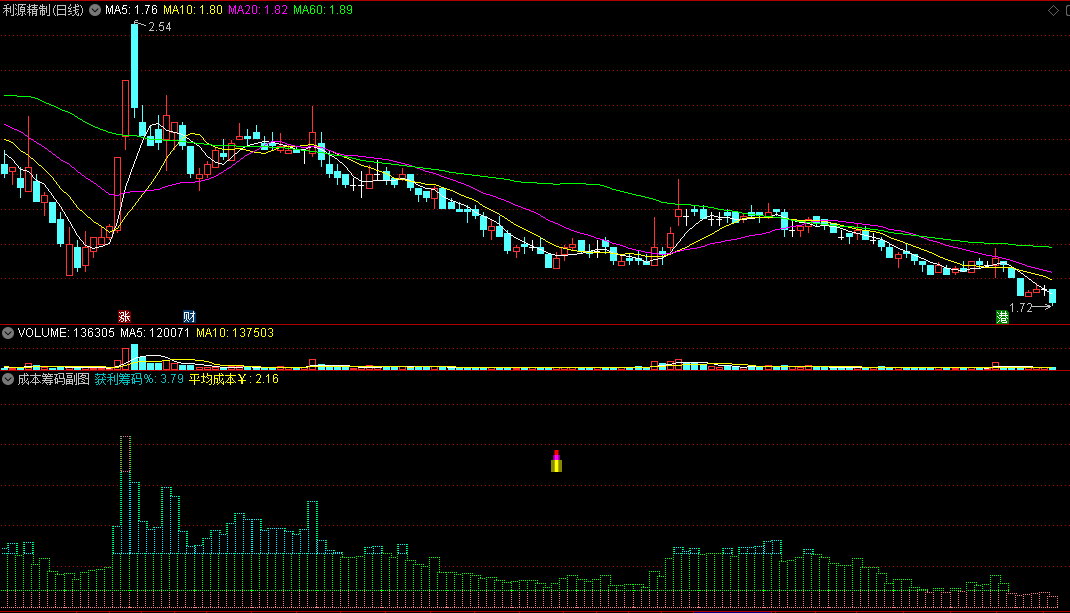This screenshot has width=1070, height=613.
Task: Click the yellow-magenta marker in chip panel
Action: (556, 461)
